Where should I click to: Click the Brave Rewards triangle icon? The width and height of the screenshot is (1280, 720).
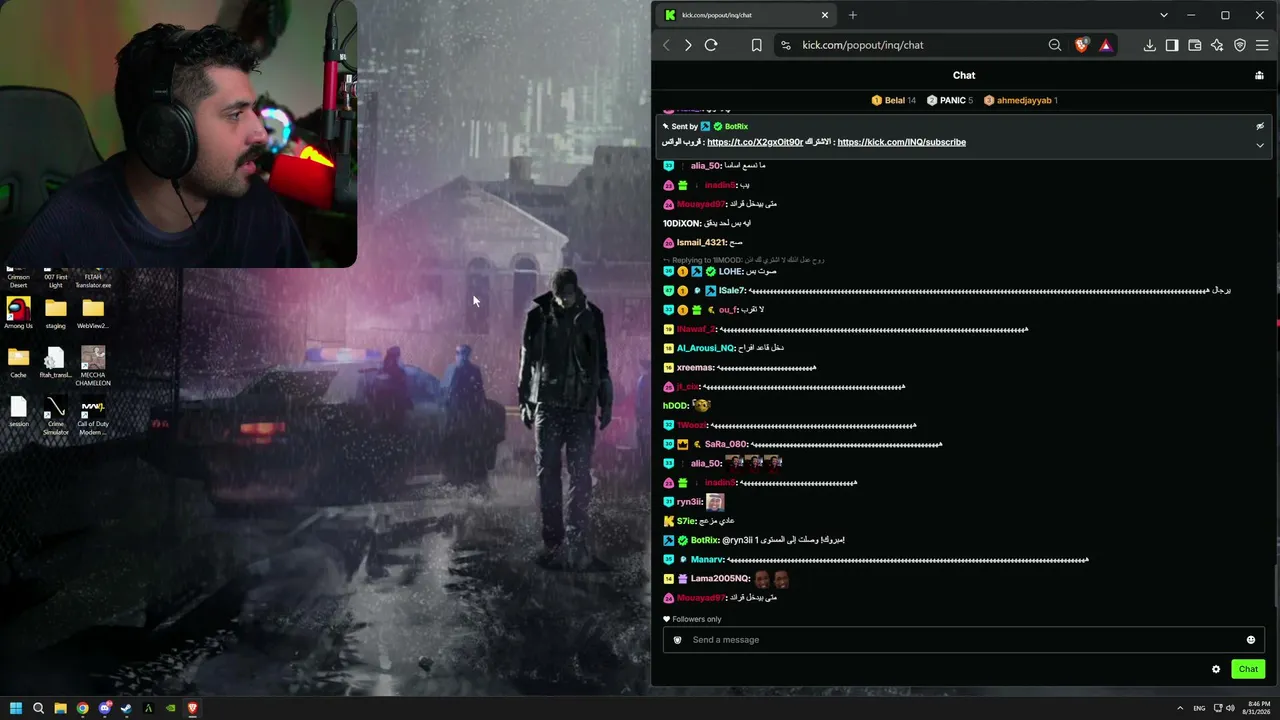click(1105, 45)
